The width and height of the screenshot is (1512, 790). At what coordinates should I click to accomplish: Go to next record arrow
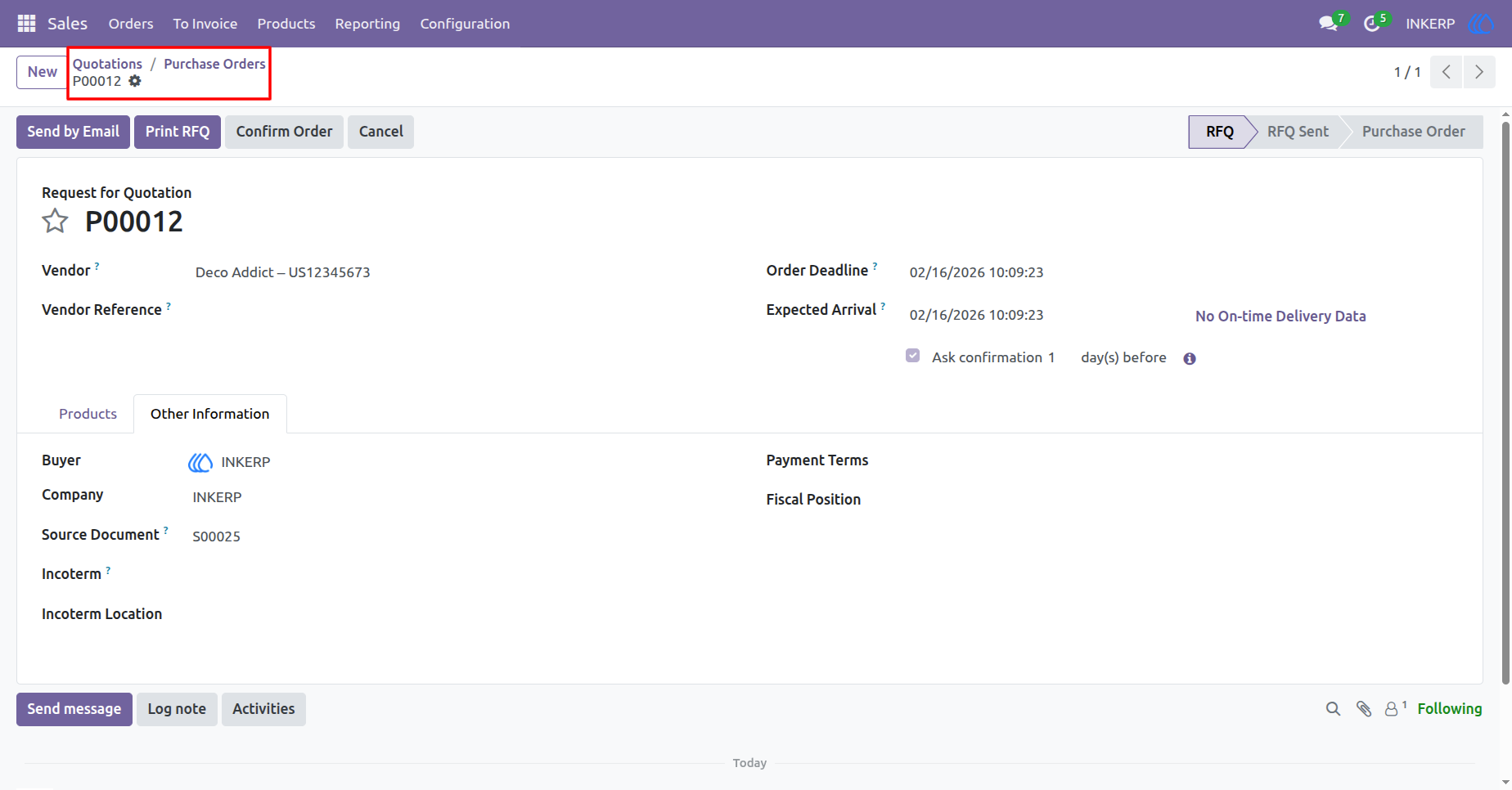1479,72
